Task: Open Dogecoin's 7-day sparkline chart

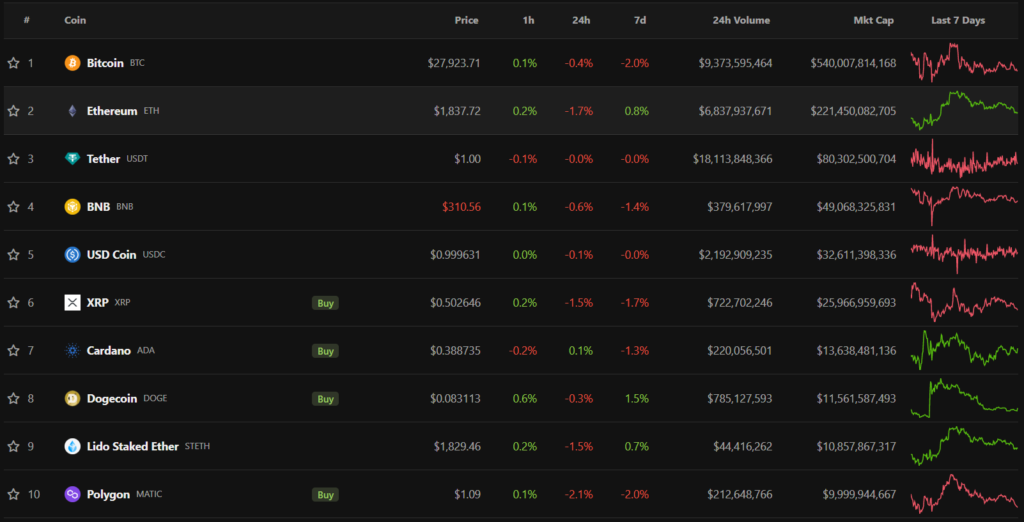Action: tap(964, 399)
